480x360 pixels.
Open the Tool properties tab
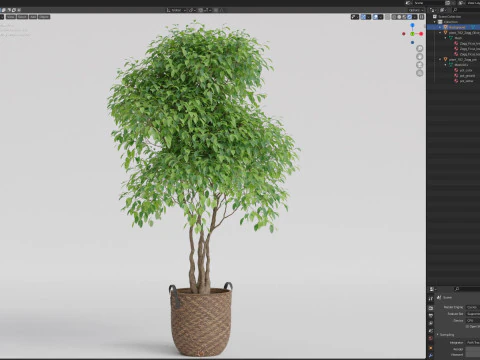click(431, 299)
